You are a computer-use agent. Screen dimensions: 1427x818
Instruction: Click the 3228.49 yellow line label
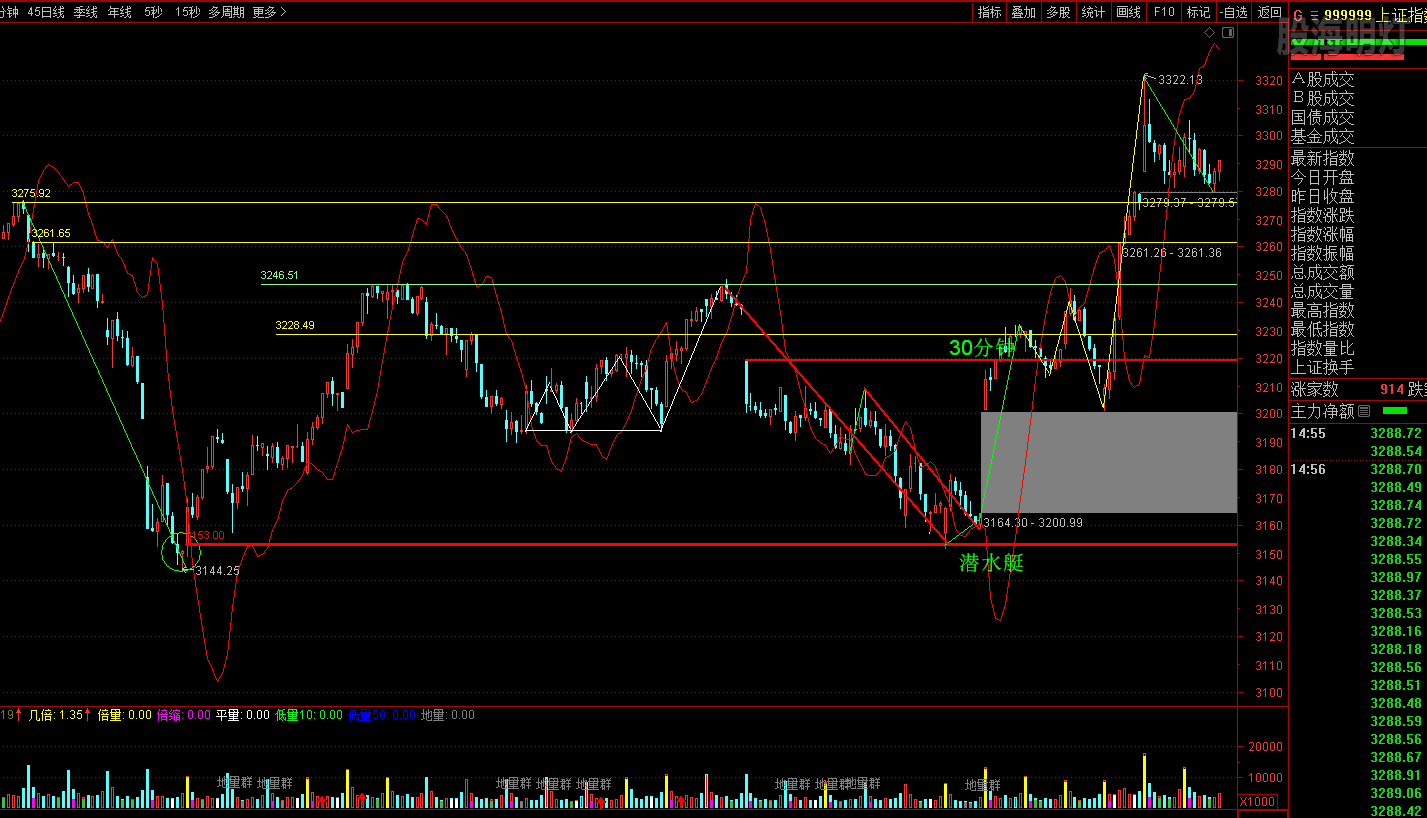point(295,325)
